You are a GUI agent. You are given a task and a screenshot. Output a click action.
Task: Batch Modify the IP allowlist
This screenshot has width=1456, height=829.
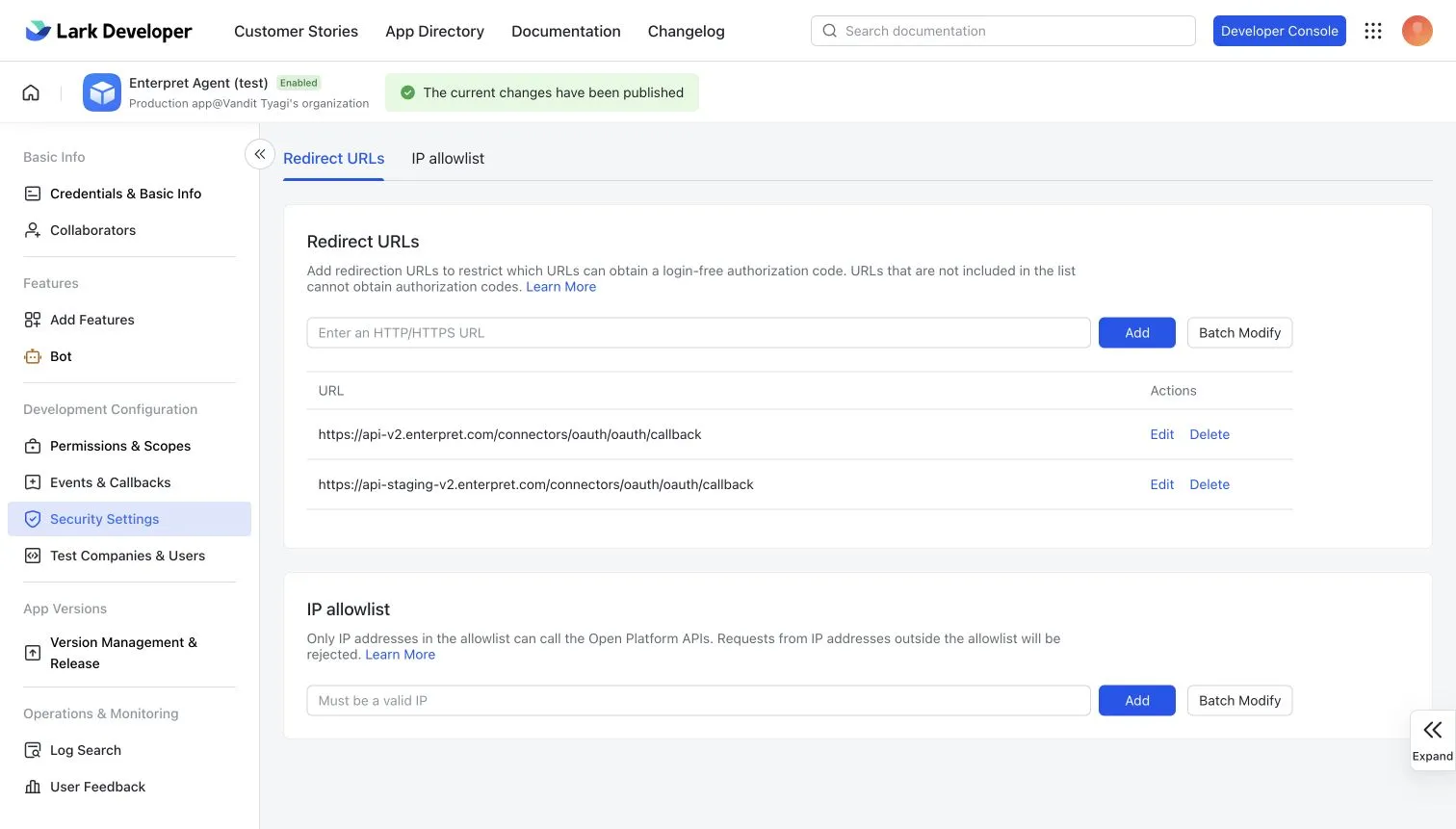1240,701
